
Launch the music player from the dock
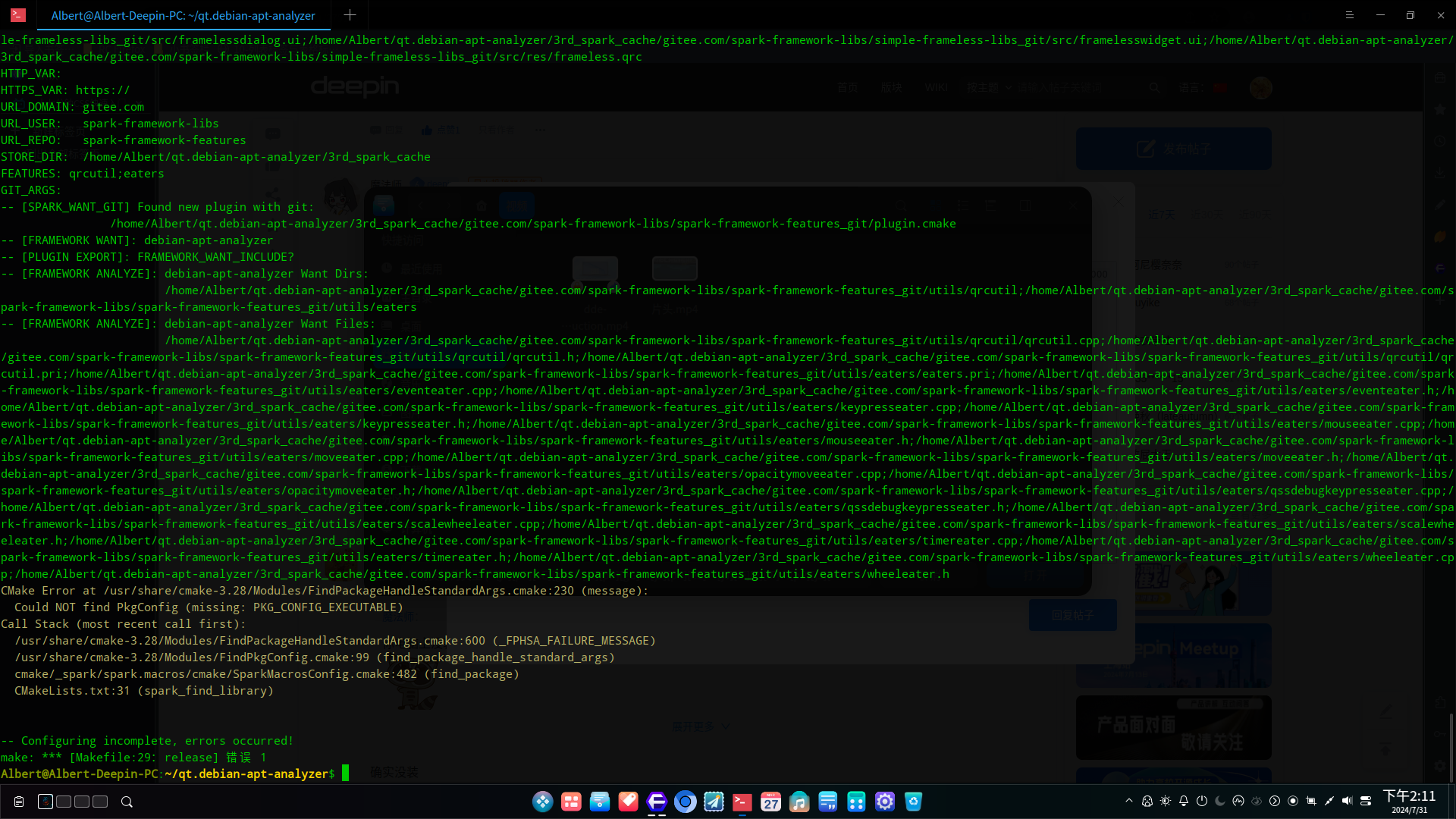coord(799,802)
